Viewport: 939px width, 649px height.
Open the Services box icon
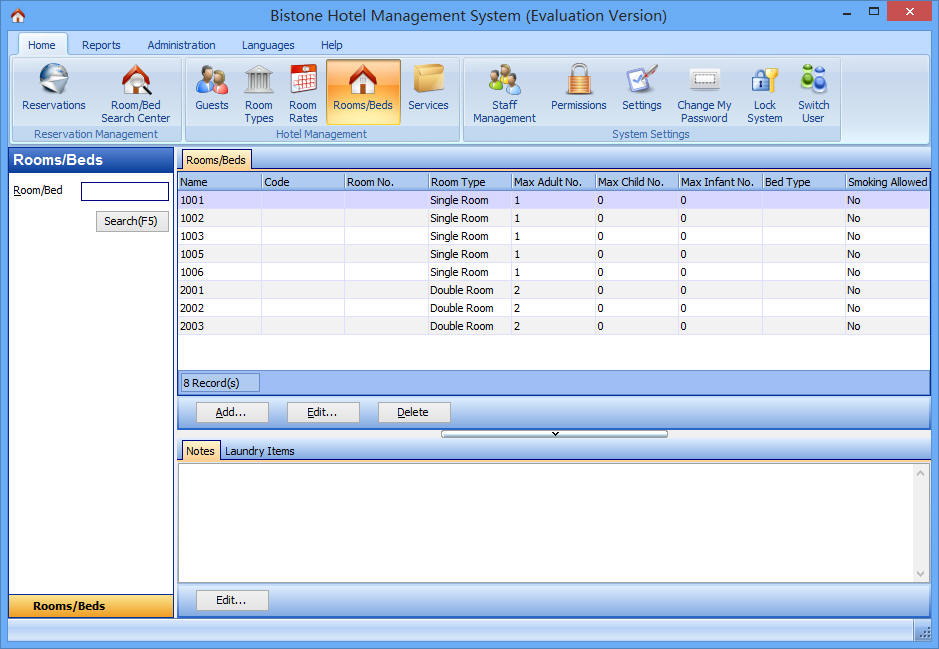[x=428, y=87]
